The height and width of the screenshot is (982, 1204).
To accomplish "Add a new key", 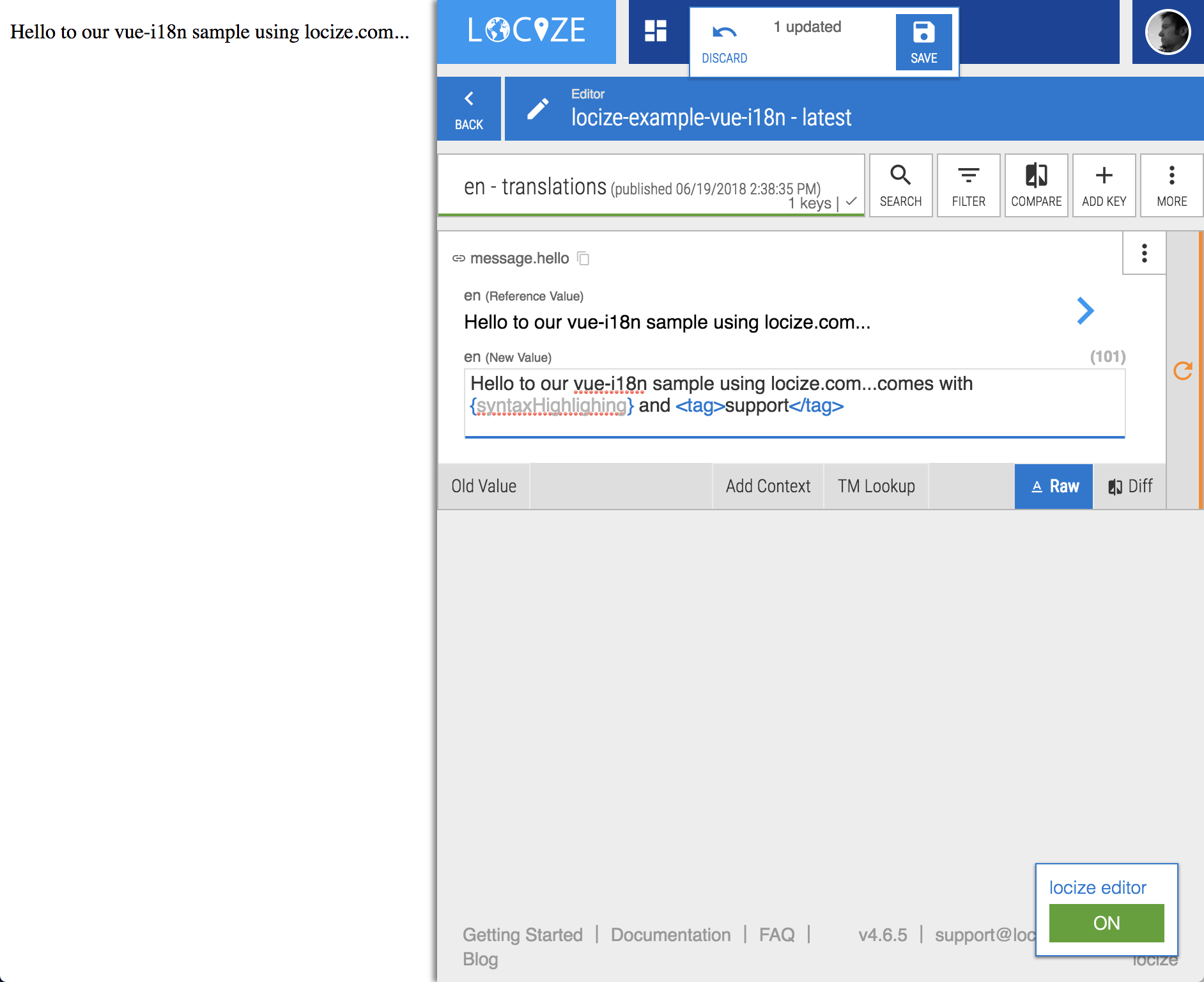I will tap(1104, 185).
